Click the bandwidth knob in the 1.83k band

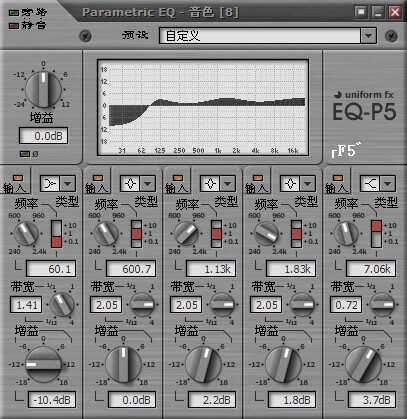pos(302,304)
